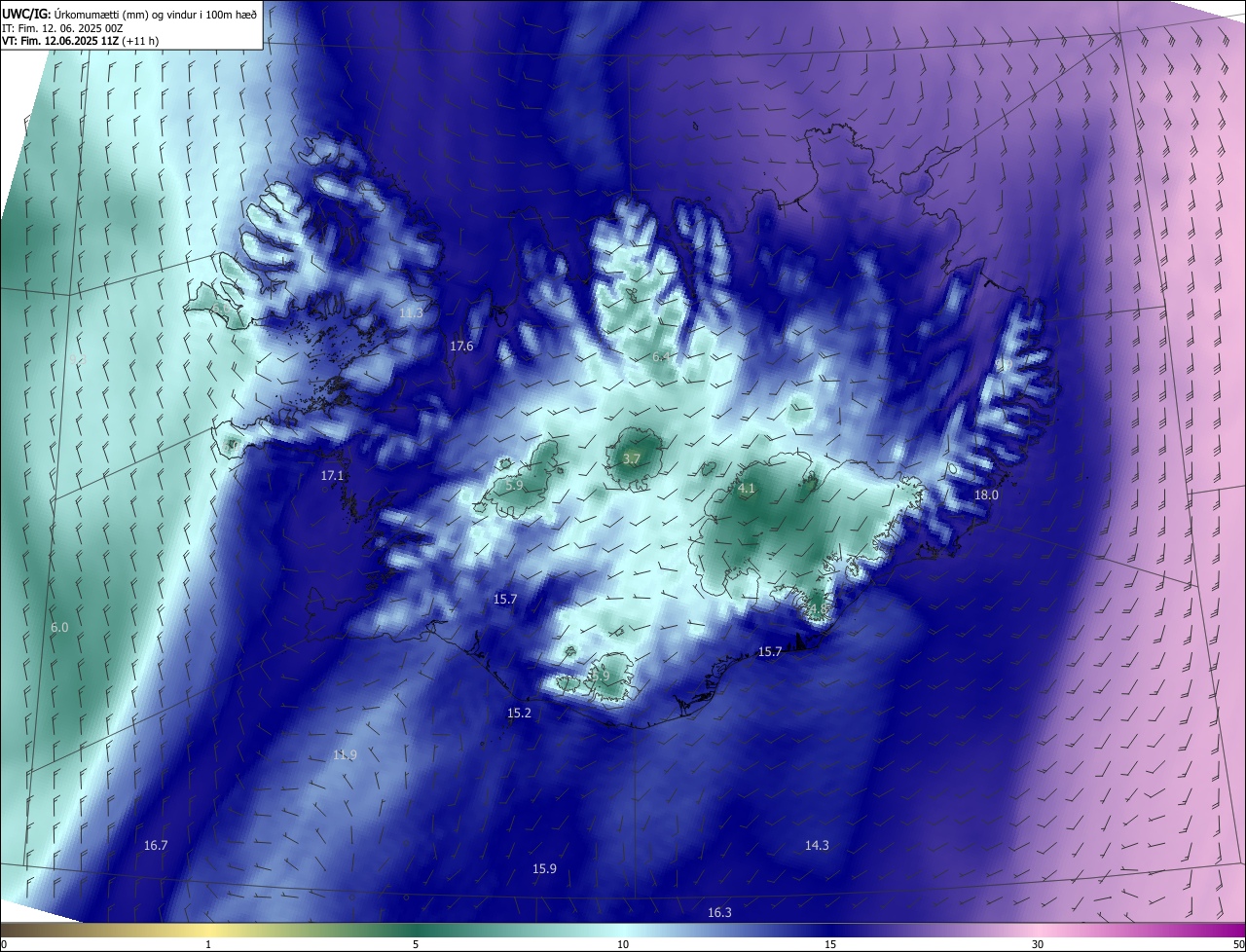The width and height of the screenshot is (1246, 952).
Task: Click the colorbar tick label 10
Action: click(623, 945)
